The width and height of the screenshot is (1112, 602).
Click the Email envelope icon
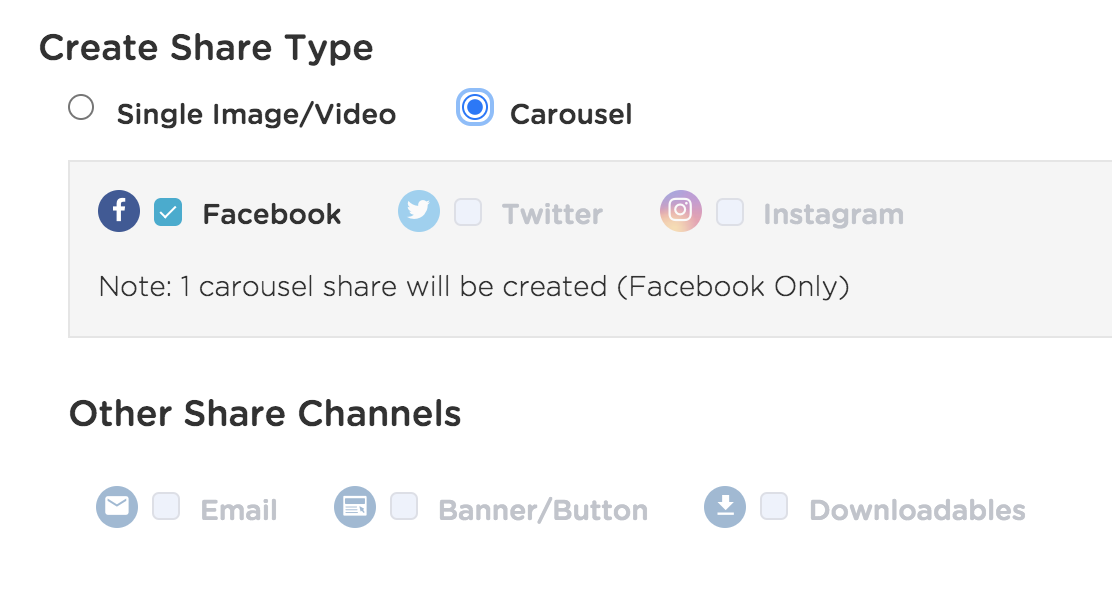point(117,507)
